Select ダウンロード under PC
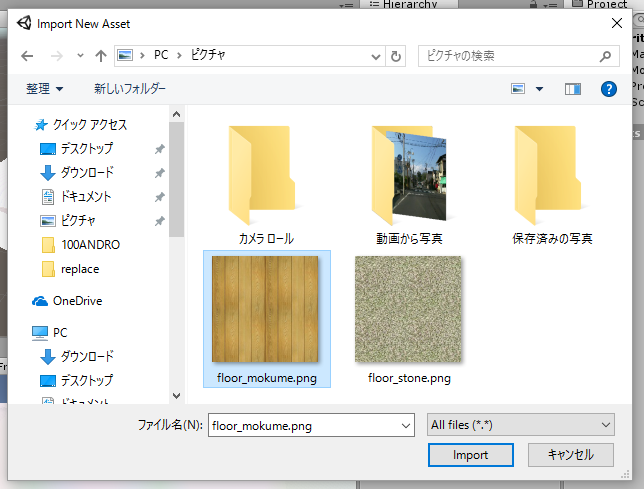Viewport: 644px width, 489px height. pos(87,357)
